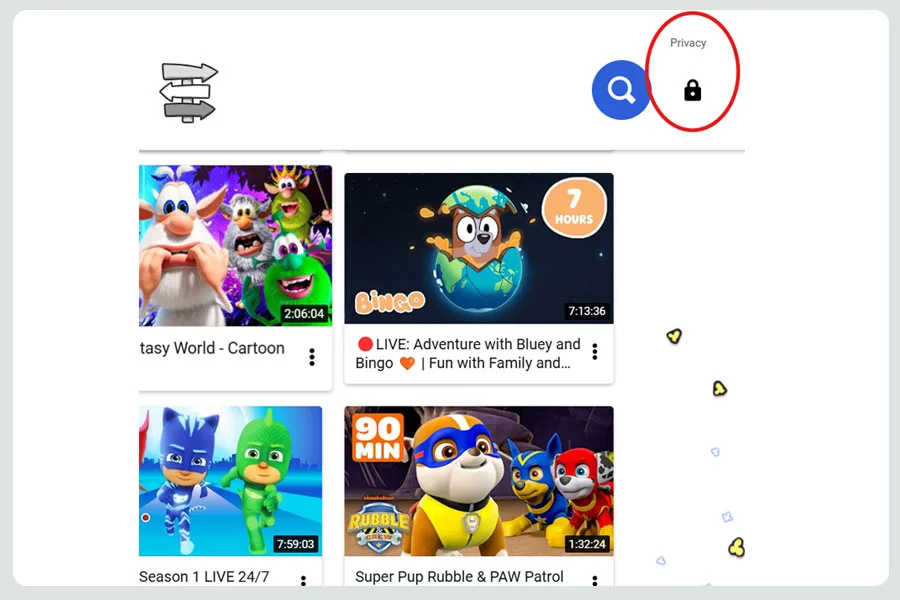Open options for Fantasy World Cartoon video
Screen dimensions: 900x600
[x=312, y=357]
